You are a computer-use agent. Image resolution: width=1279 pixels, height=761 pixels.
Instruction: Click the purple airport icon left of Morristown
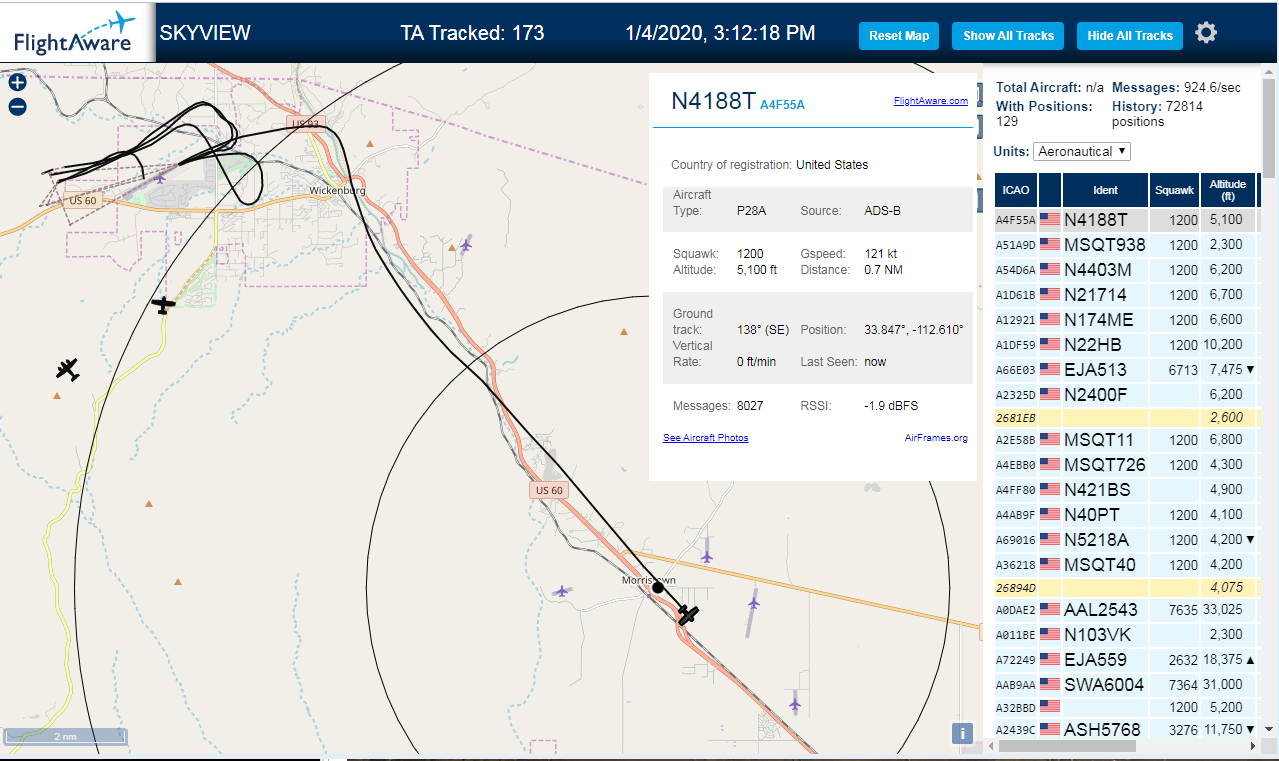pyautogui.click(x=562, y=591)
